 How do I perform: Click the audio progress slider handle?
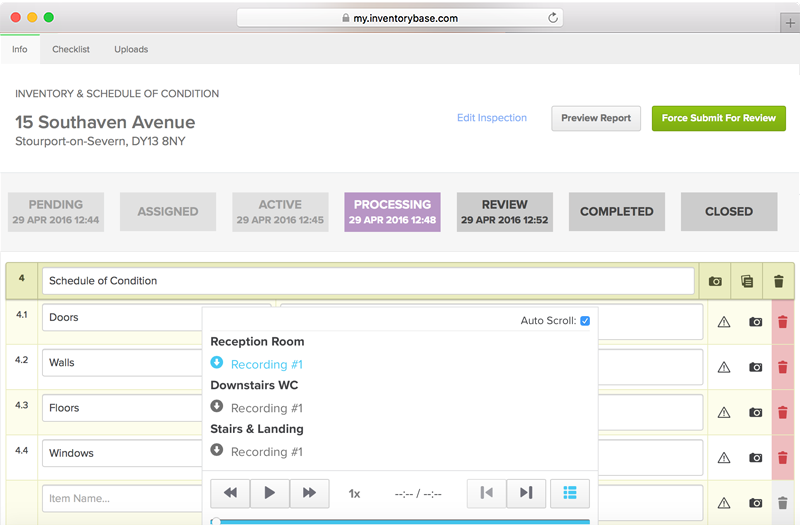(x=216, y=521)
